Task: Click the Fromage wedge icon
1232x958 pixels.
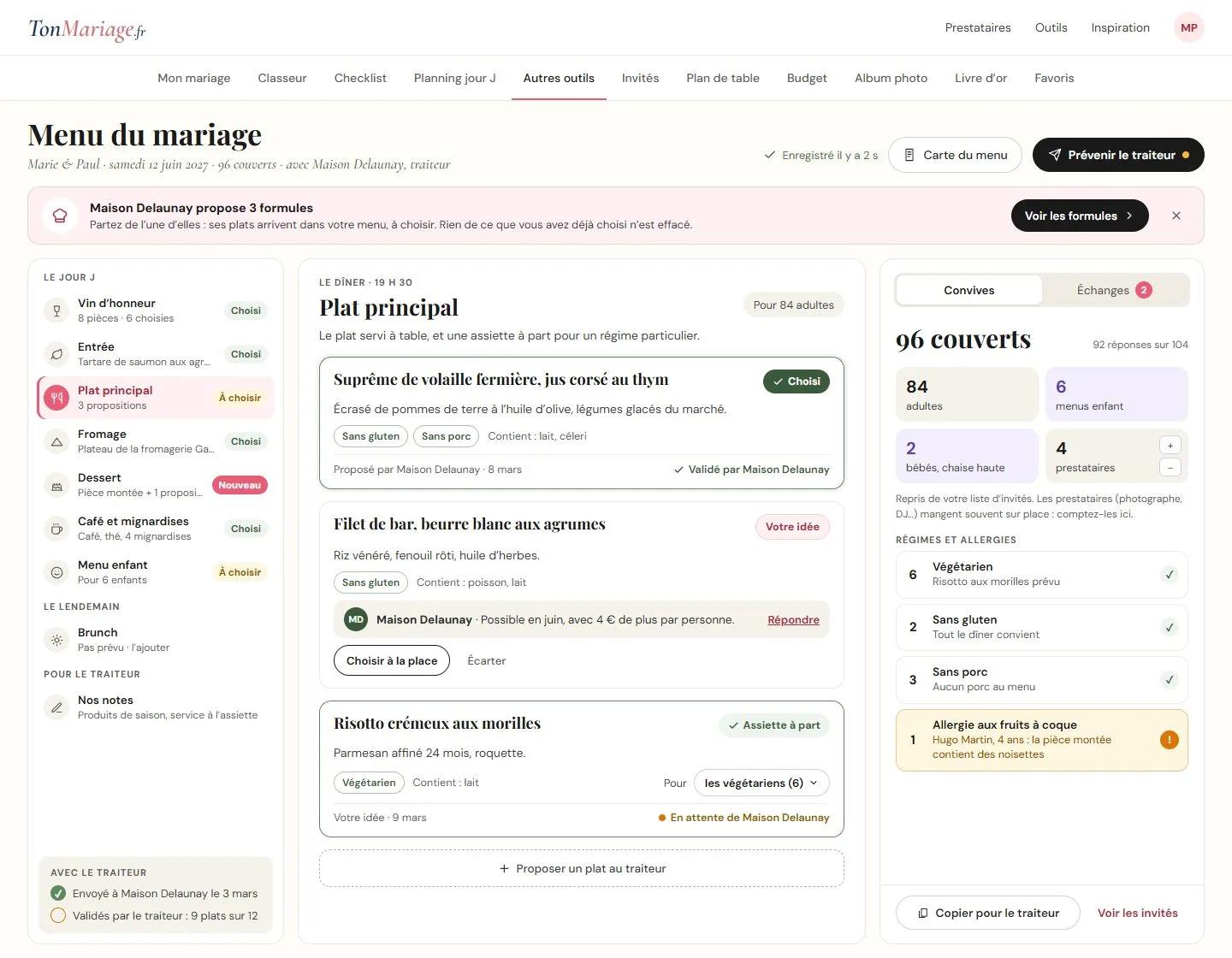Action: point(56,441)
